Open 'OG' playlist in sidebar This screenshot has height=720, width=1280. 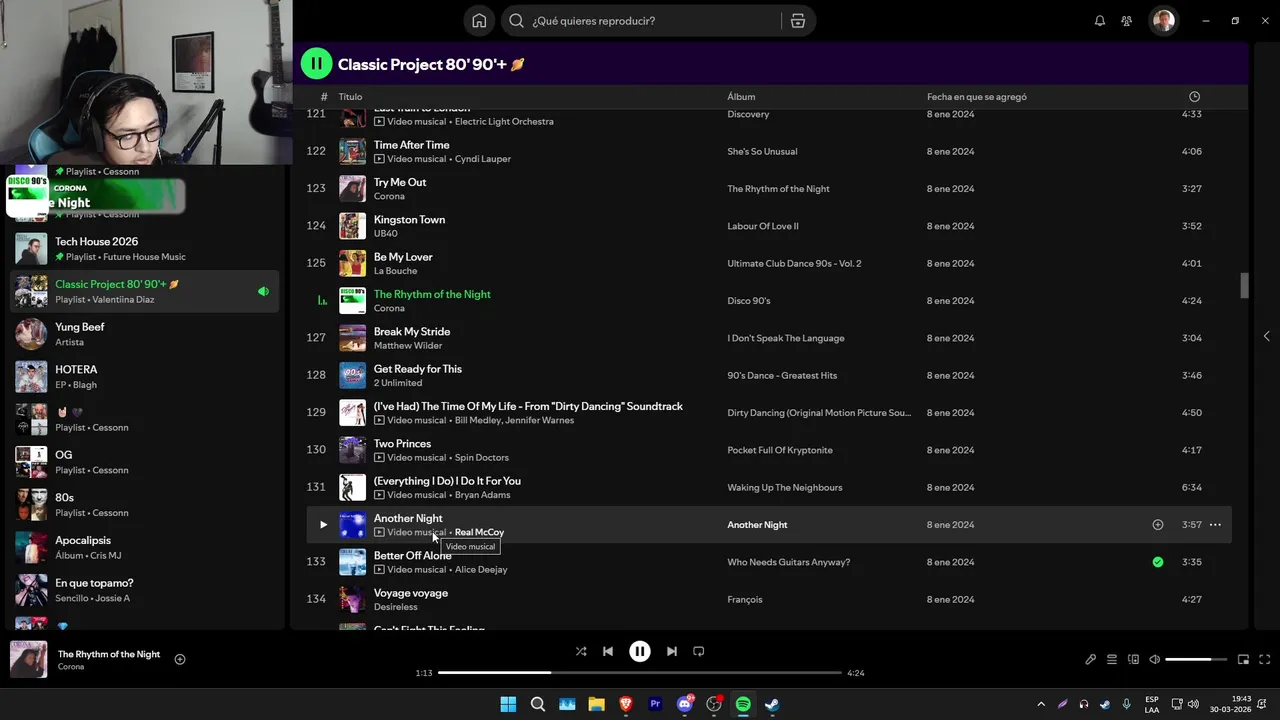[145, 462]
